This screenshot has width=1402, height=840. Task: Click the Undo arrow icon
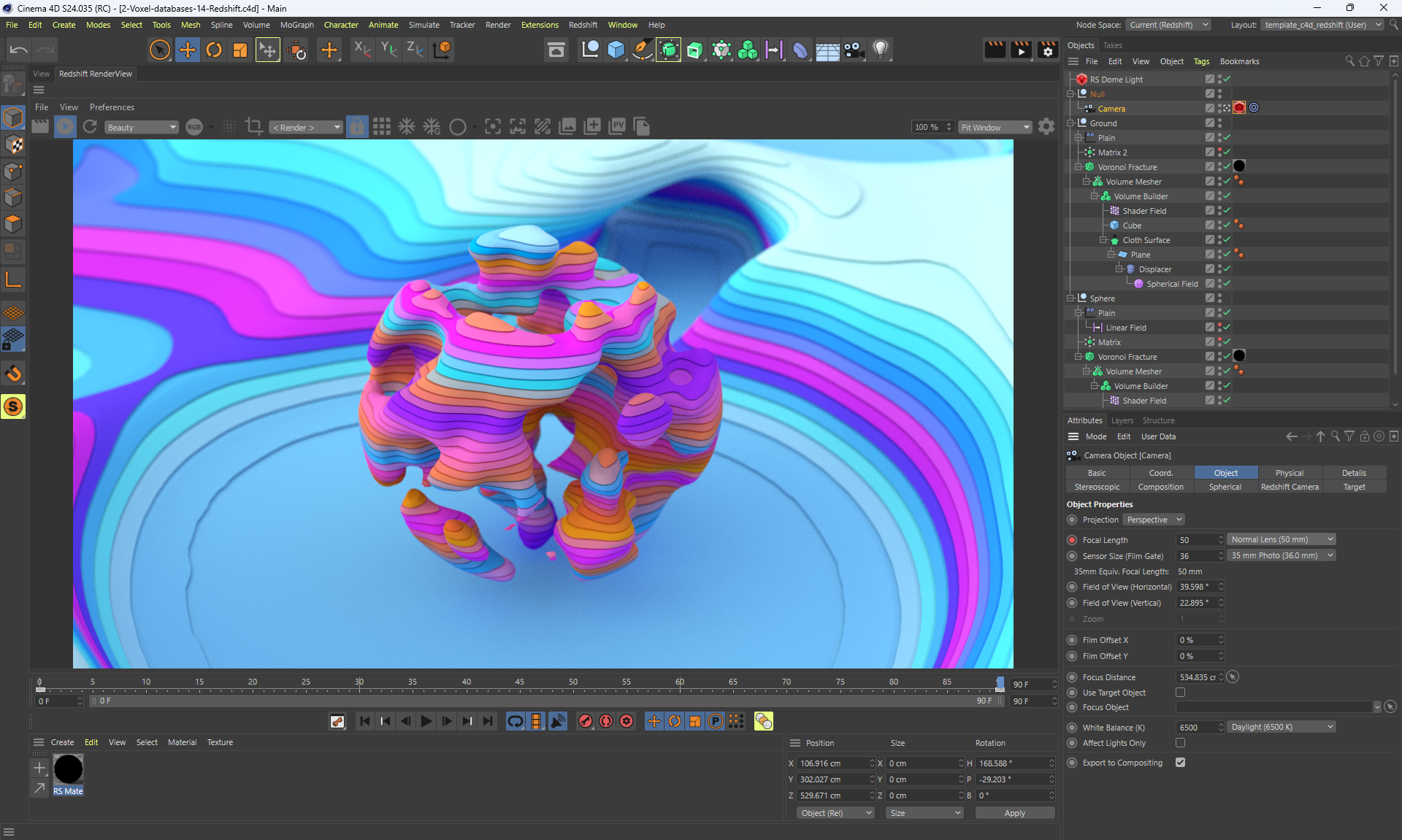(19, 50)
